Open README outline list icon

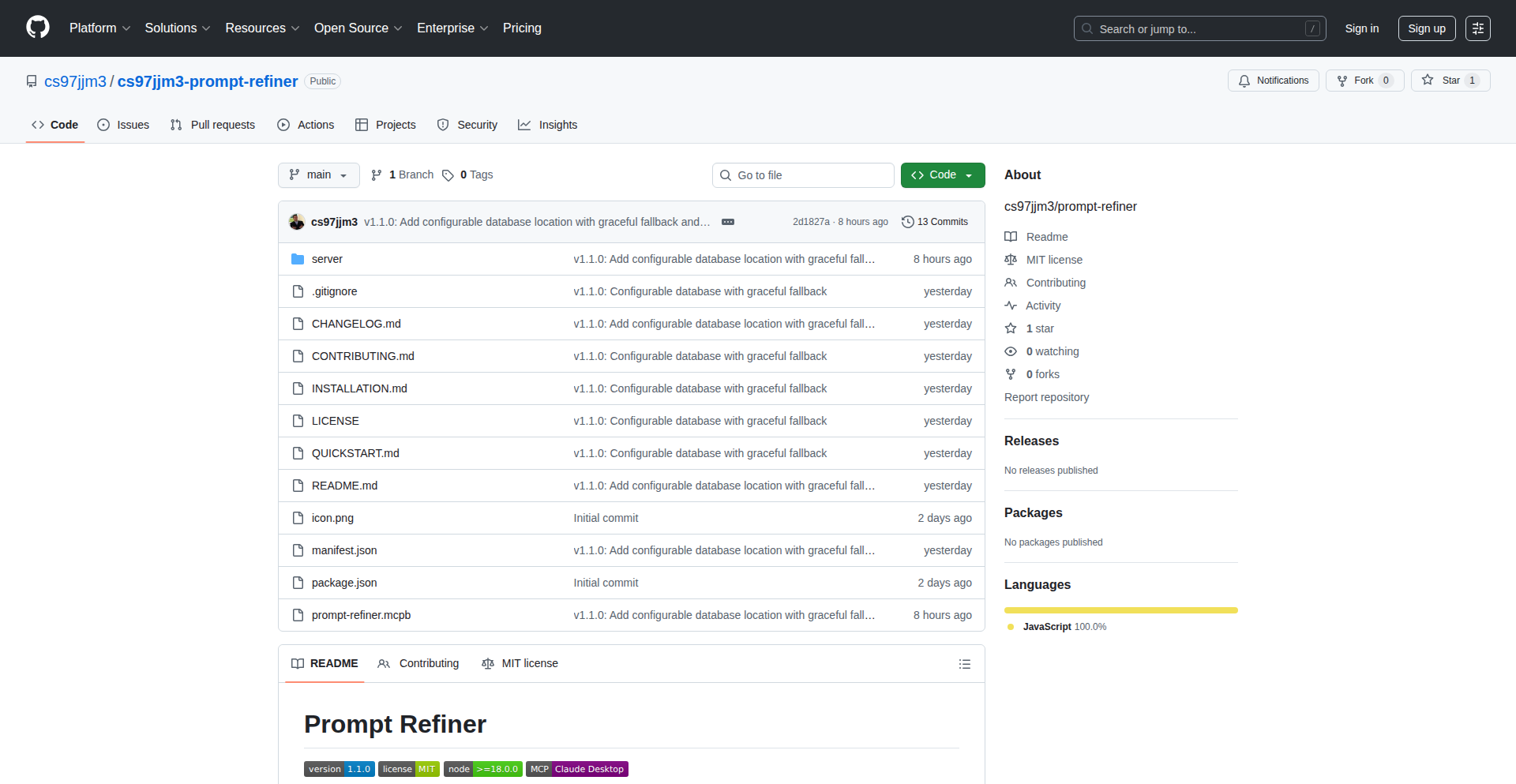click(x=964, y=664)
